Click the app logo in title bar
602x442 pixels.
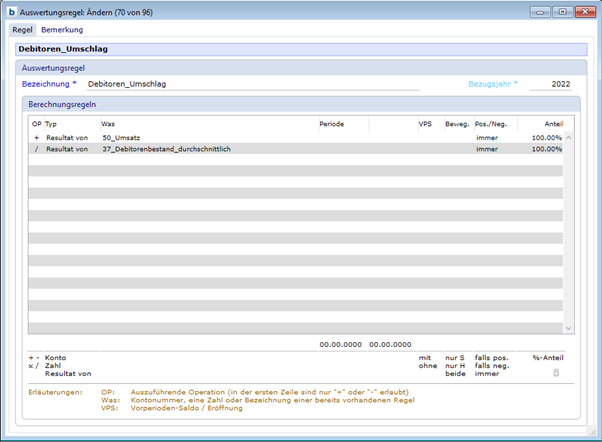click(11, 12)
